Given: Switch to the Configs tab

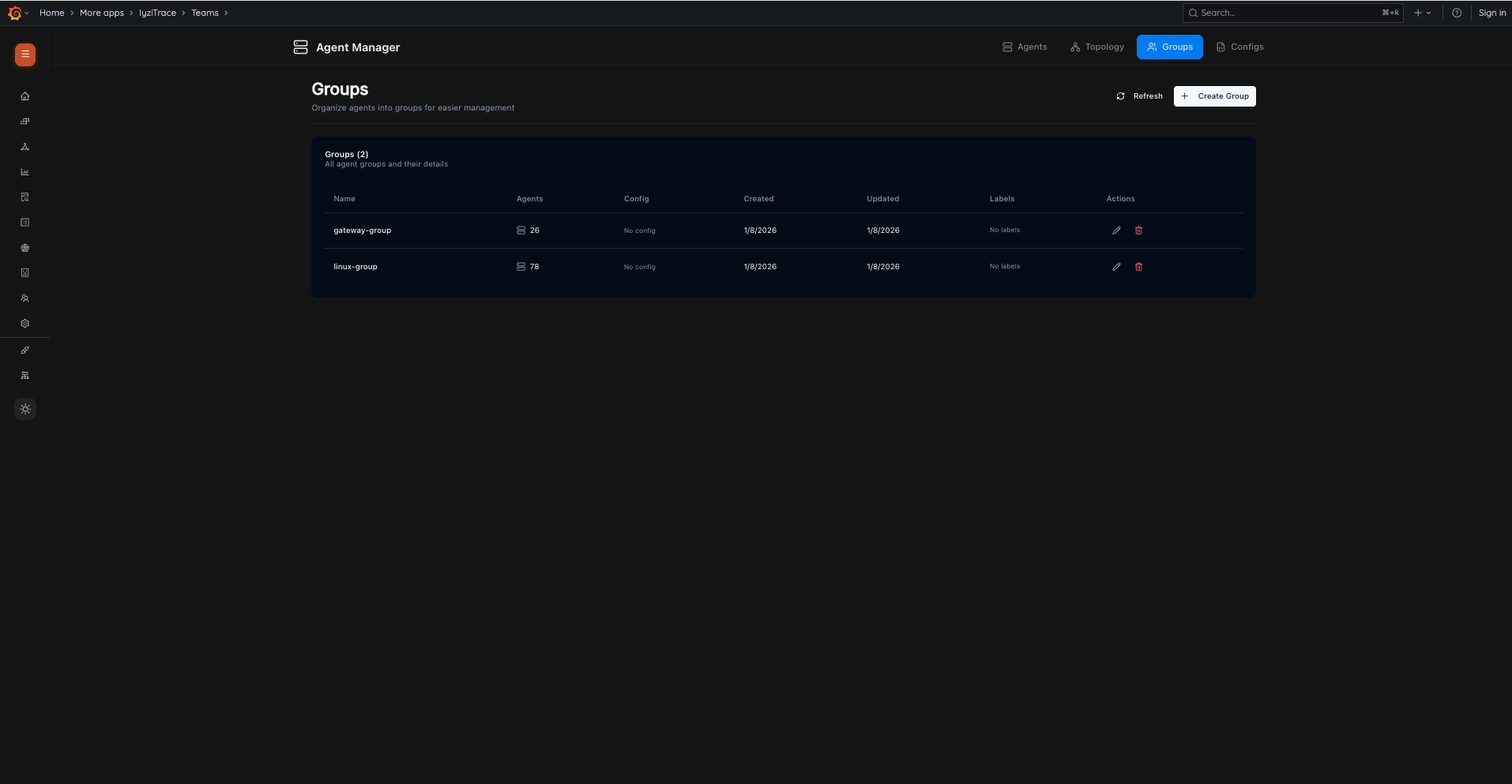Looking at the screenshot, I should tap(1240, 47).
